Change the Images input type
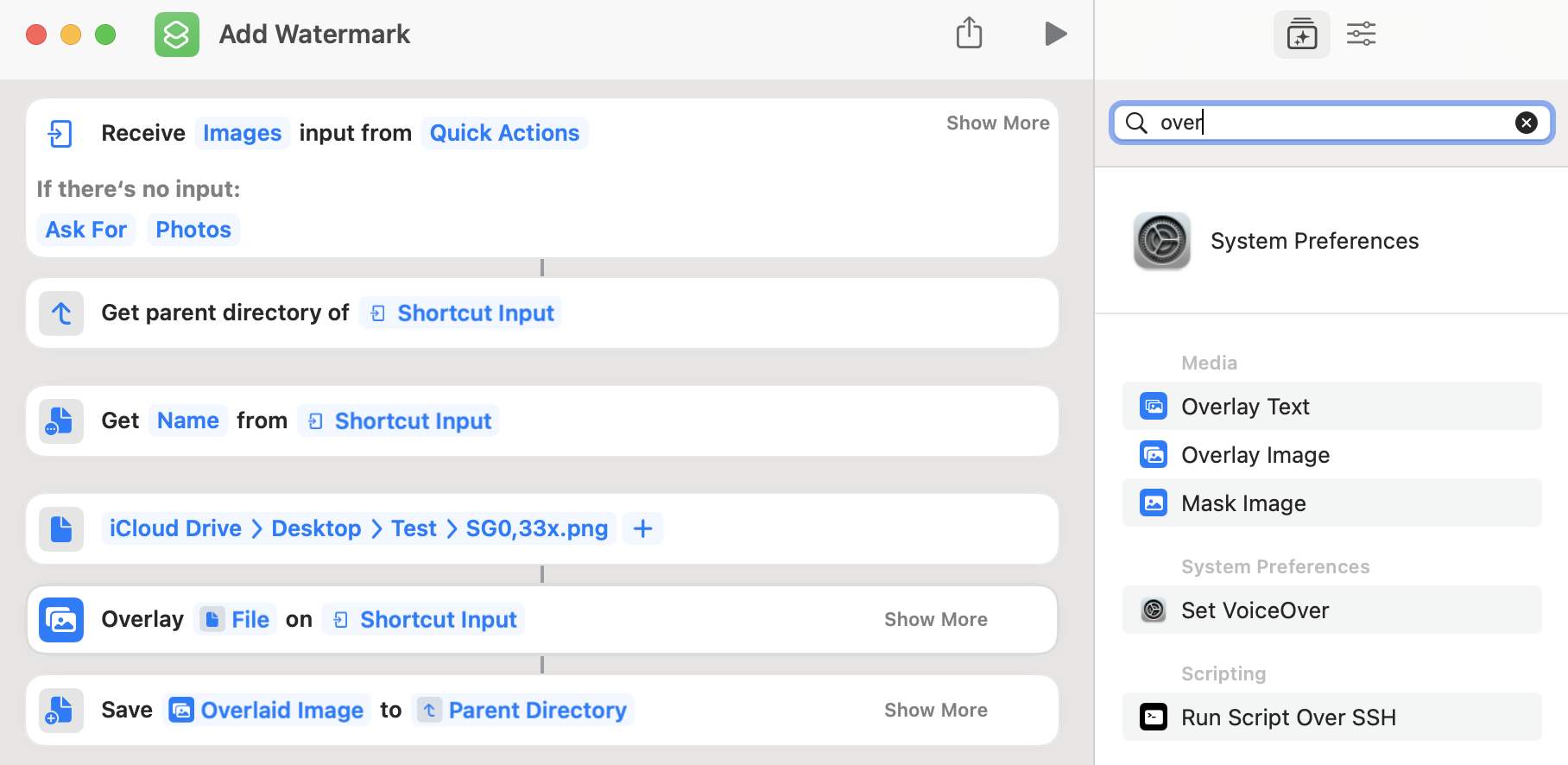Screen dimensions: 1568x765 click(x=242, y=133)
